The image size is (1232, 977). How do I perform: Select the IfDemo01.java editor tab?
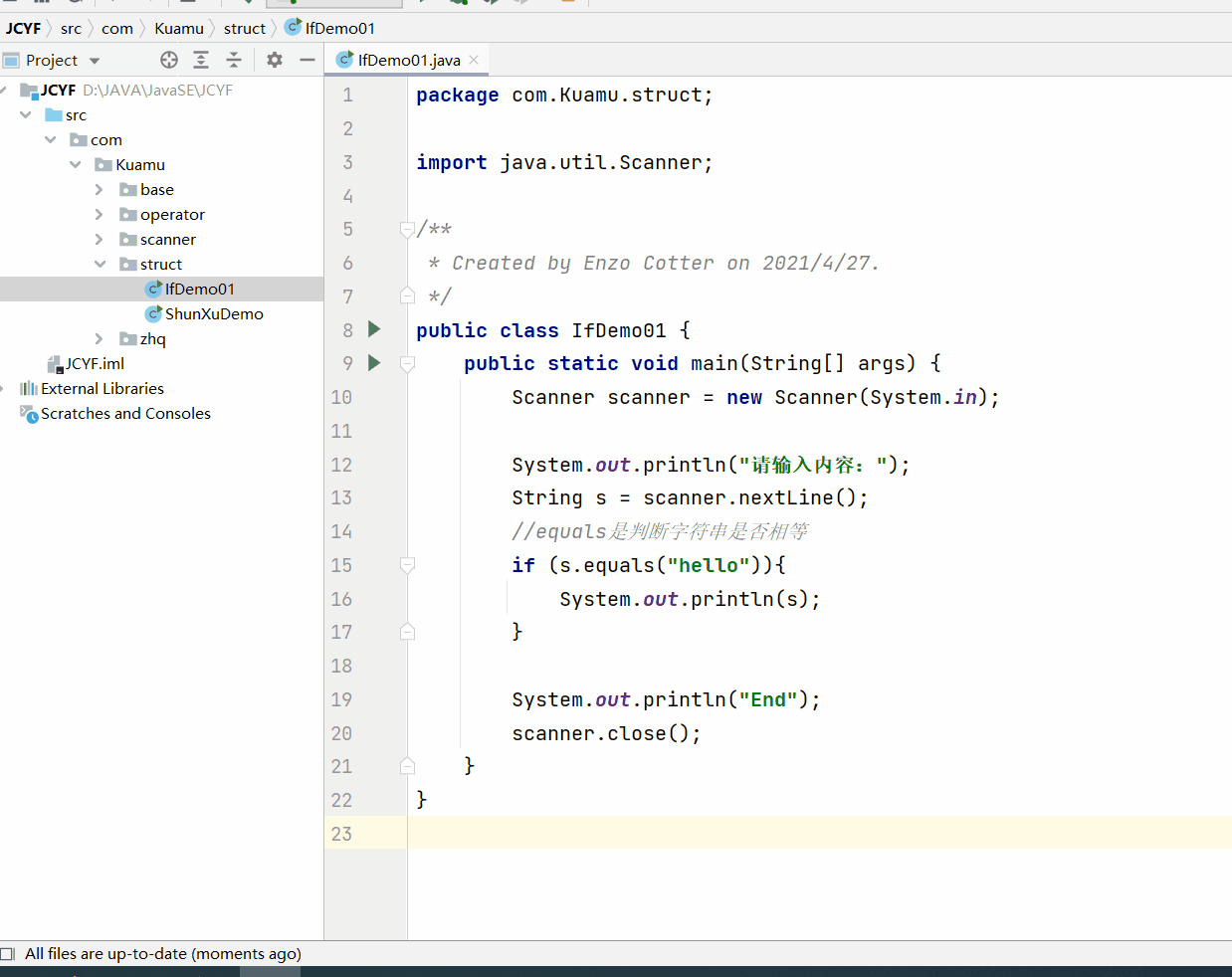point(408,60)
